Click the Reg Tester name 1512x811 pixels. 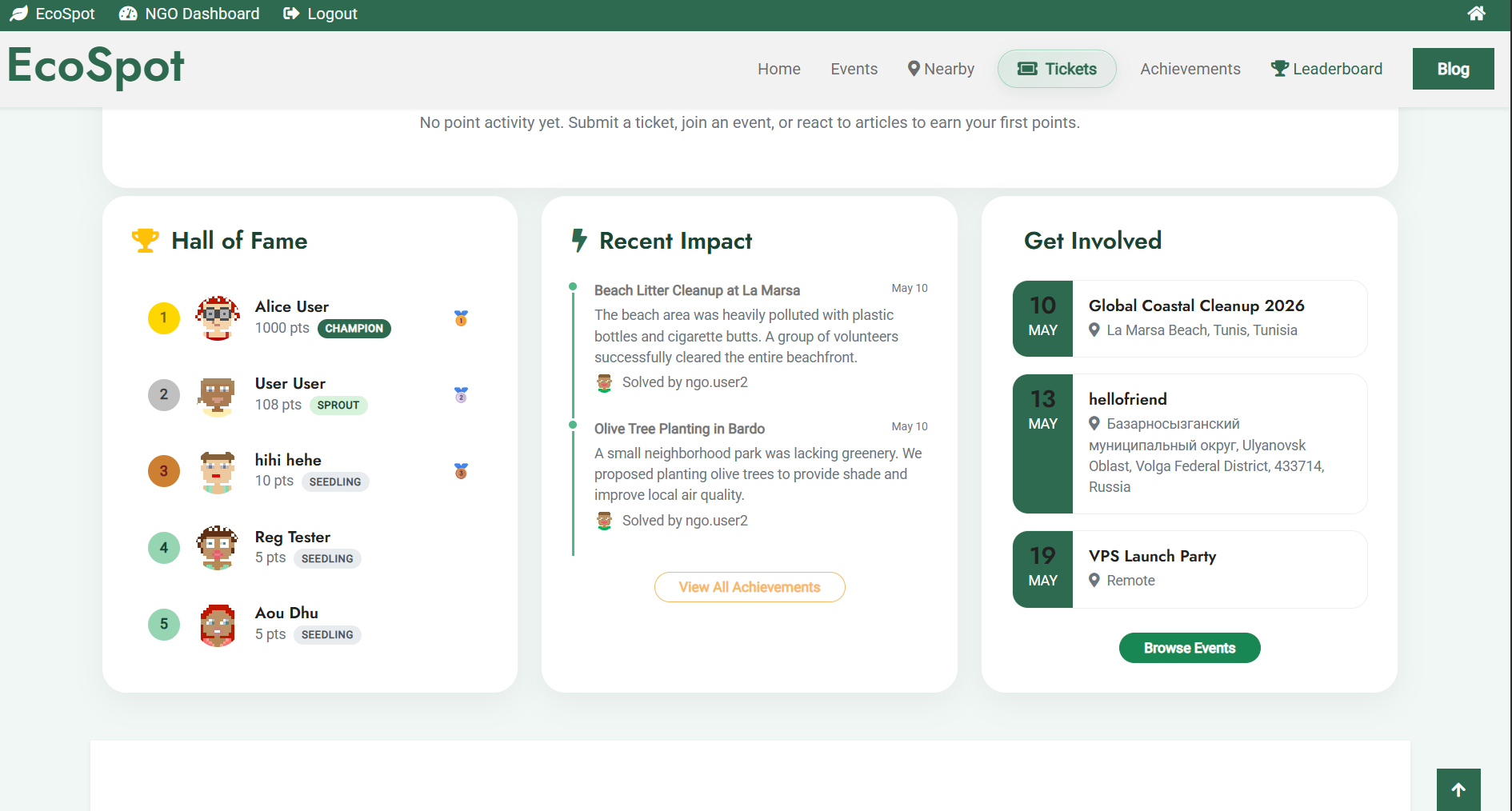click(293, 537)
